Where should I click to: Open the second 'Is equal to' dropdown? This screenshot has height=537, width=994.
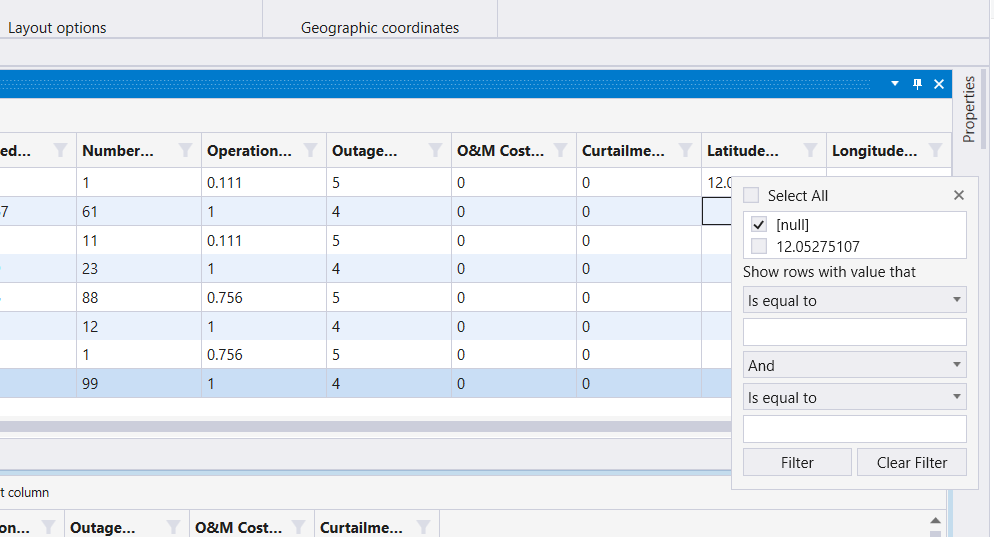pos(855,398)
